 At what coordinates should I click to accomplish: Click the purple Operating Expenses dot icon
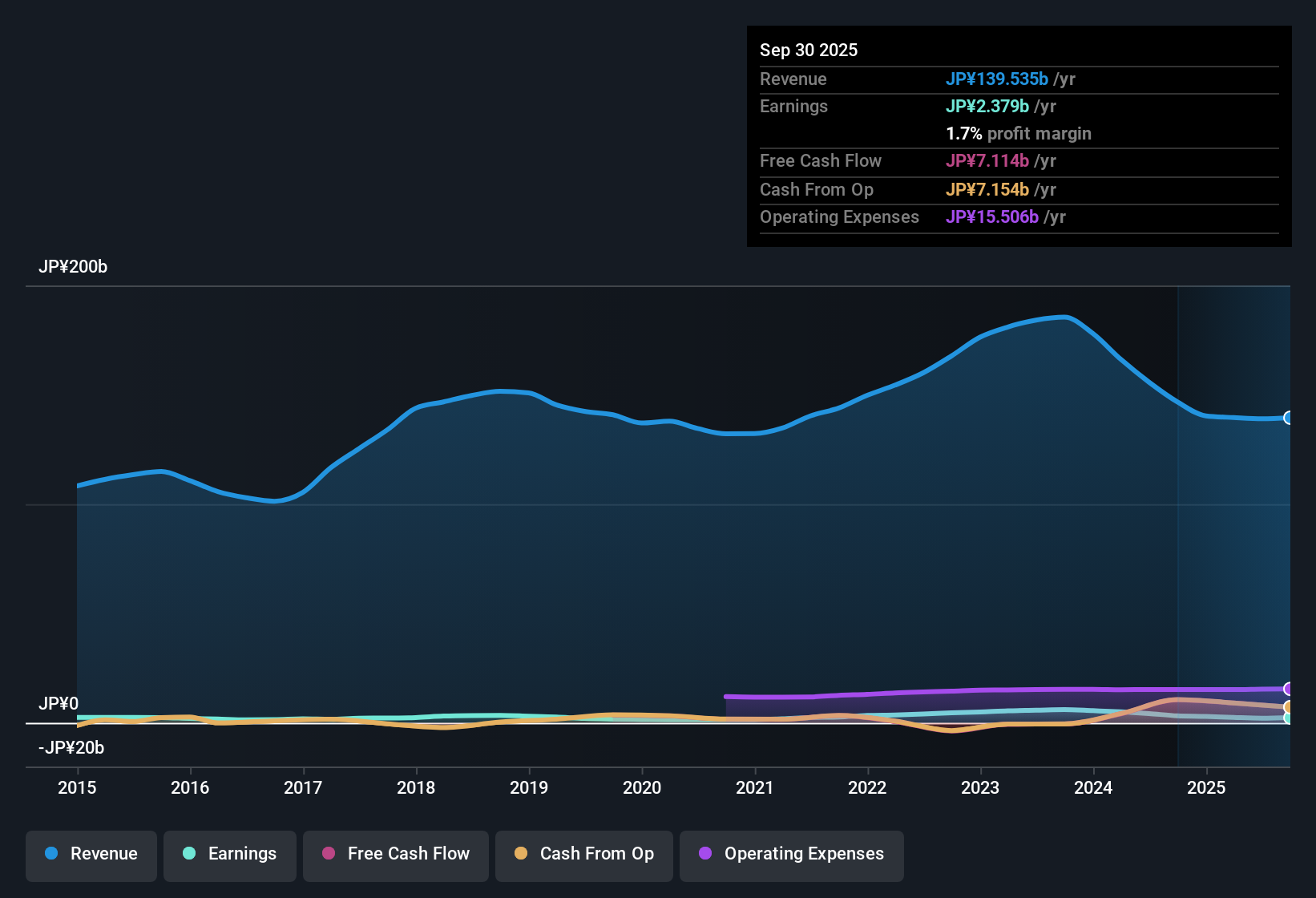coord(704,854)
